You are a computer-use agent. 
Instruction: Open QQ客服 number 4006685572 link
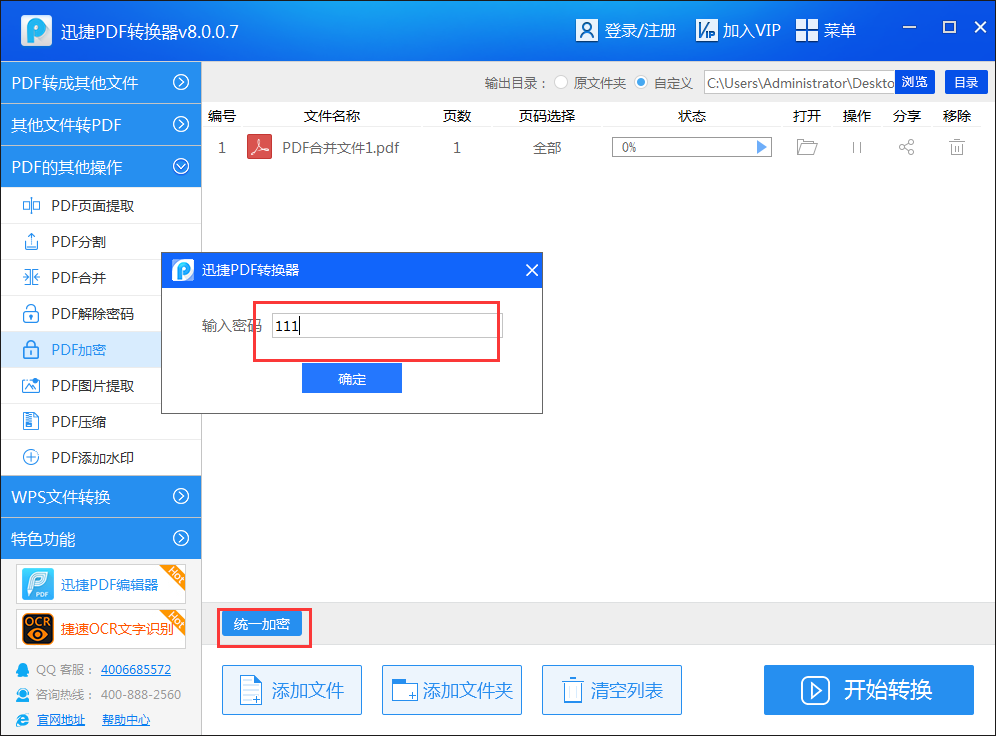coord(136,669)
